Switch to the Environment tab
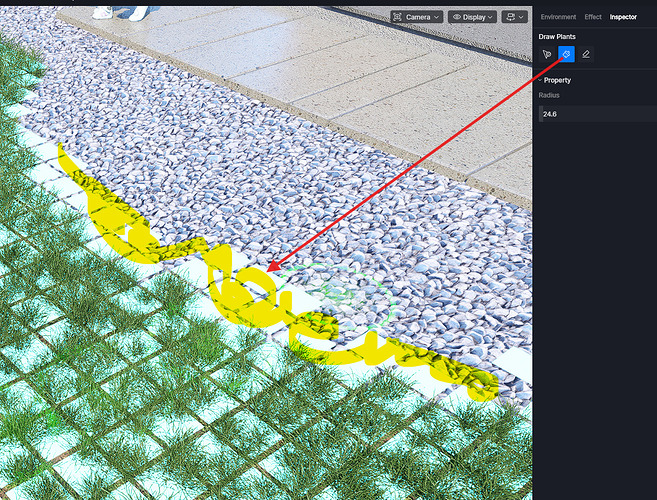This screenshot has width=657, height=500. pyautogui.click(x=557, y=17)
